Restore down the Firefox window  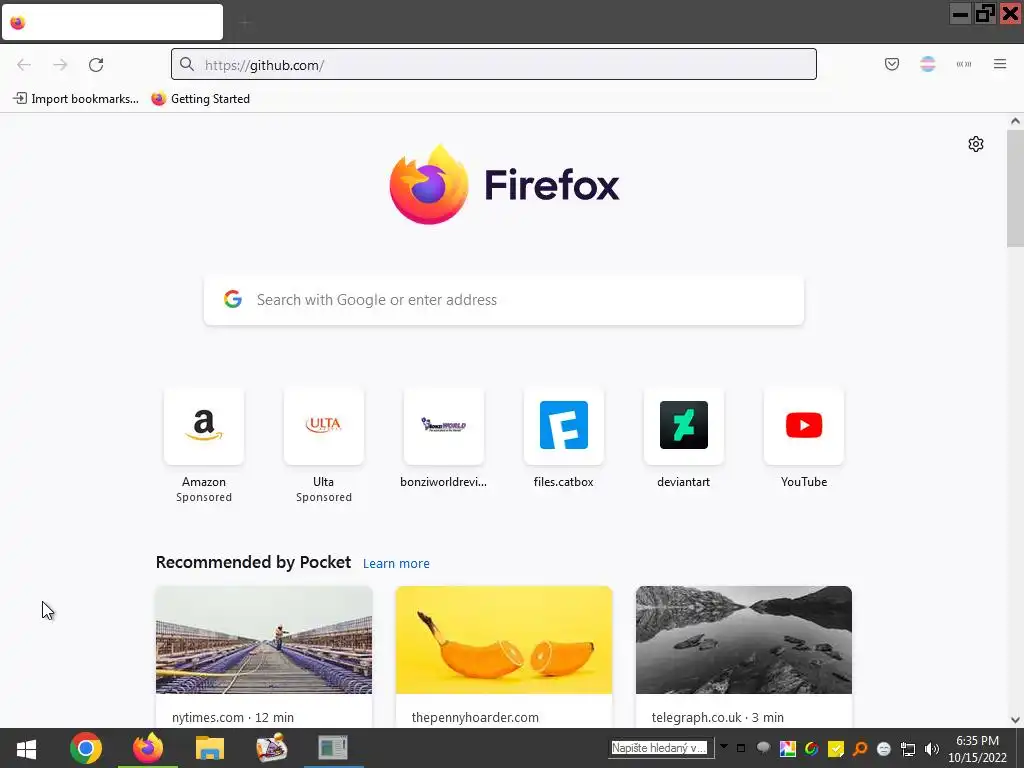[x=985, y=14]
